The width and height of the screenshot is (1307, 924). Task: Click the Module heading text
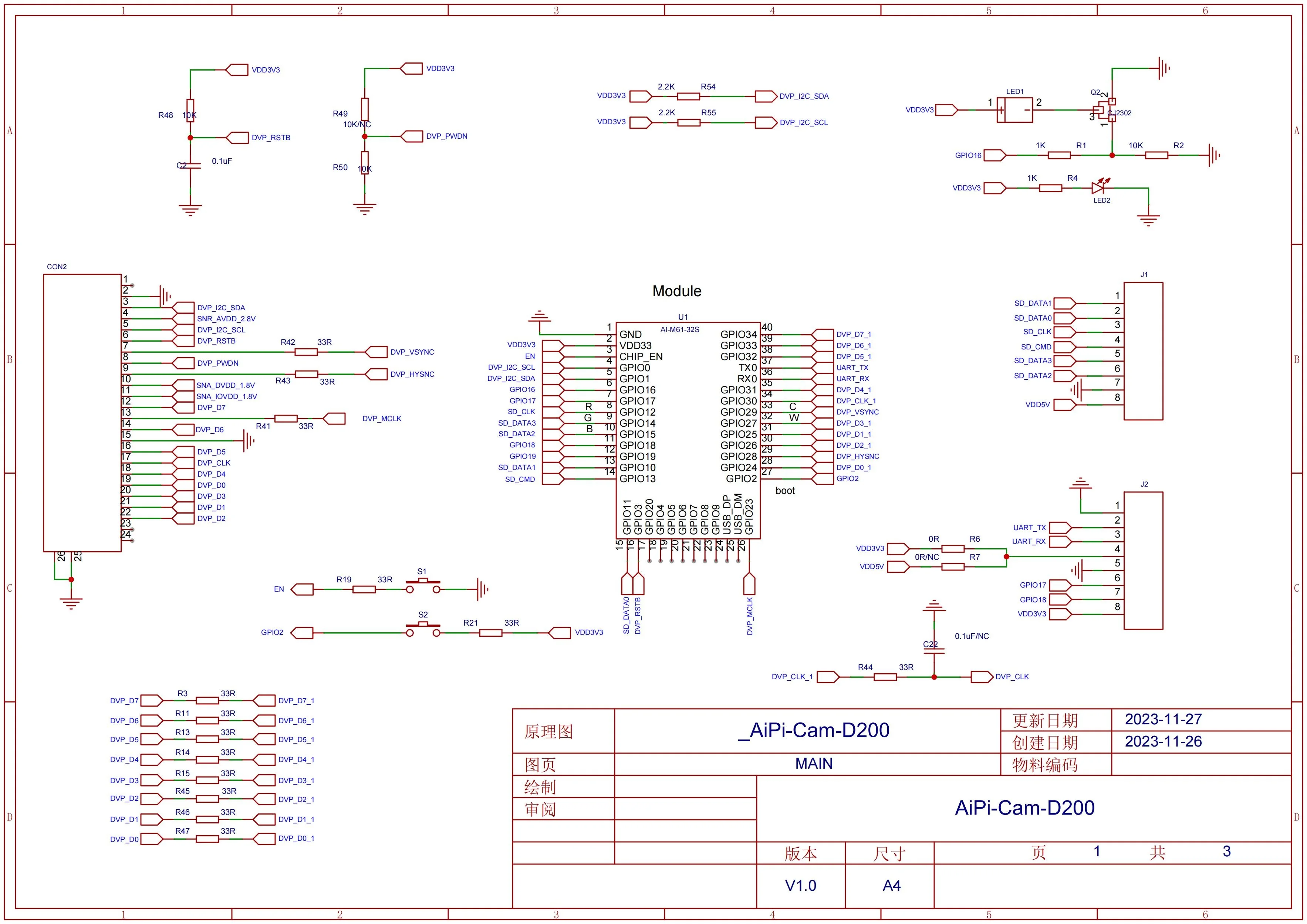click(x=677, y=291)
